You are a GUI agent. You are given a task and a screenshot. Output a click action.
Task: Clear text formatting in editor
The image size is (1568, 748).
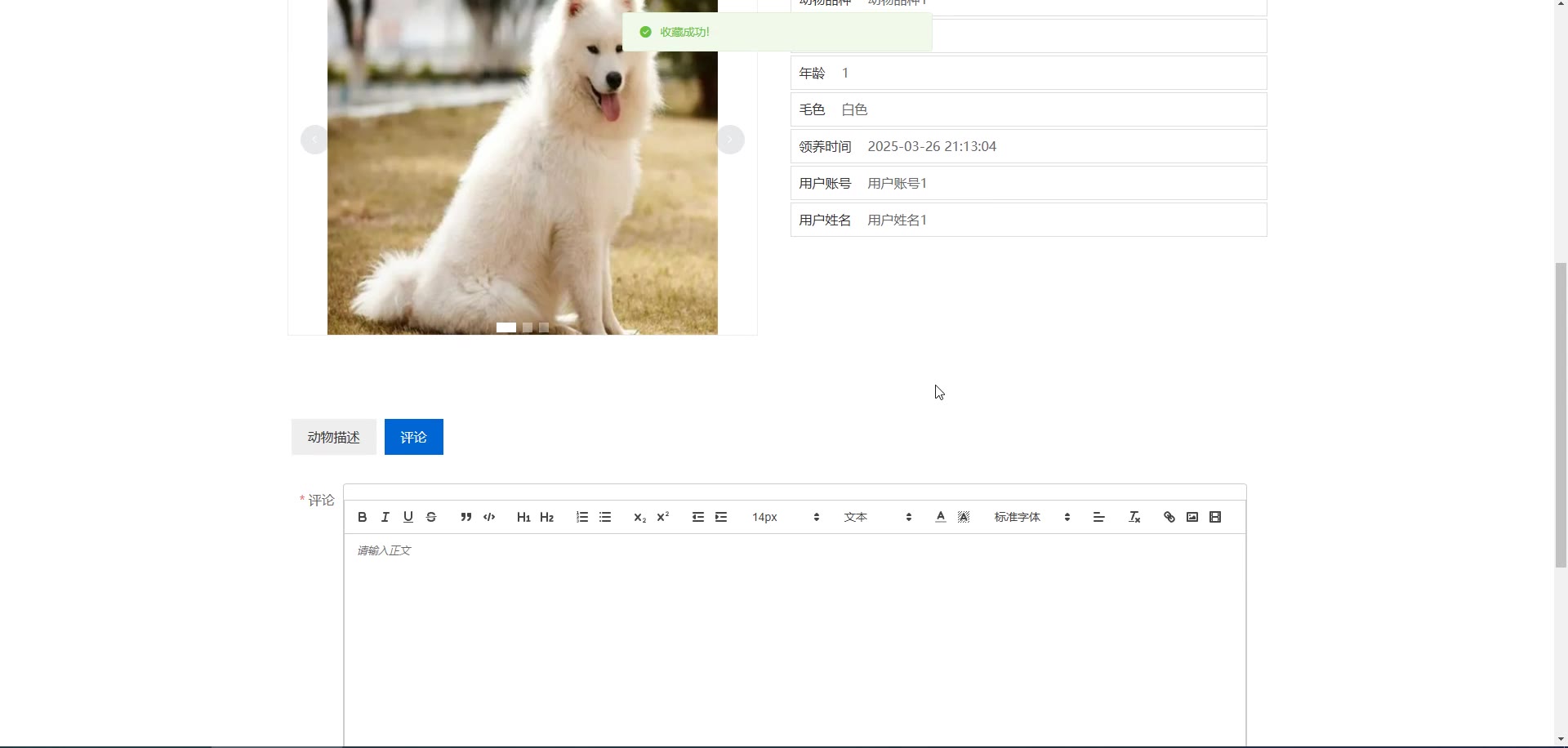point(1134,517)
